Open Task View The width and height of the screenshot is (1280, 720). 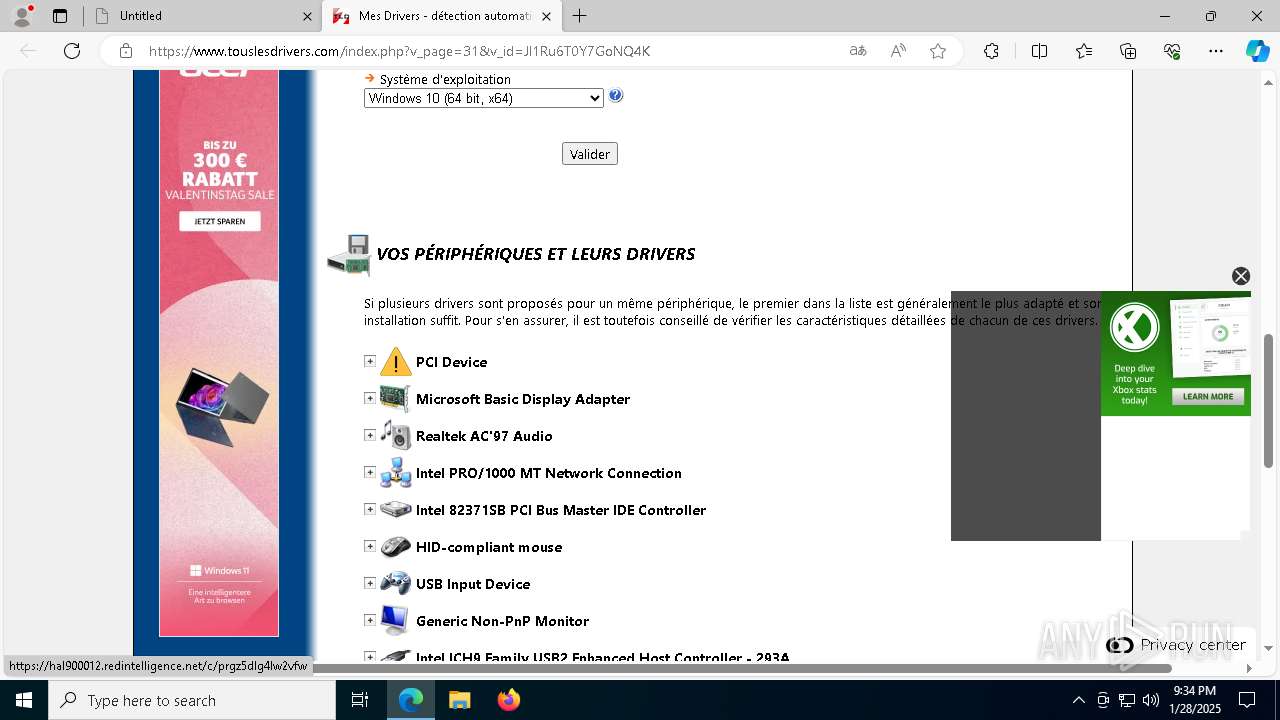[361, 700]
